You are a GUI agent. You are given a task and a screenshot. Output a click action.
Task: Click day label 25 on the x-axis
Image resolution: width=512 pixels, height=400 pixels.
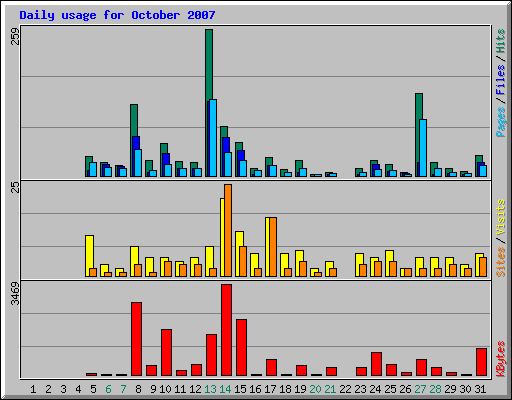click(x=390, y=389)
